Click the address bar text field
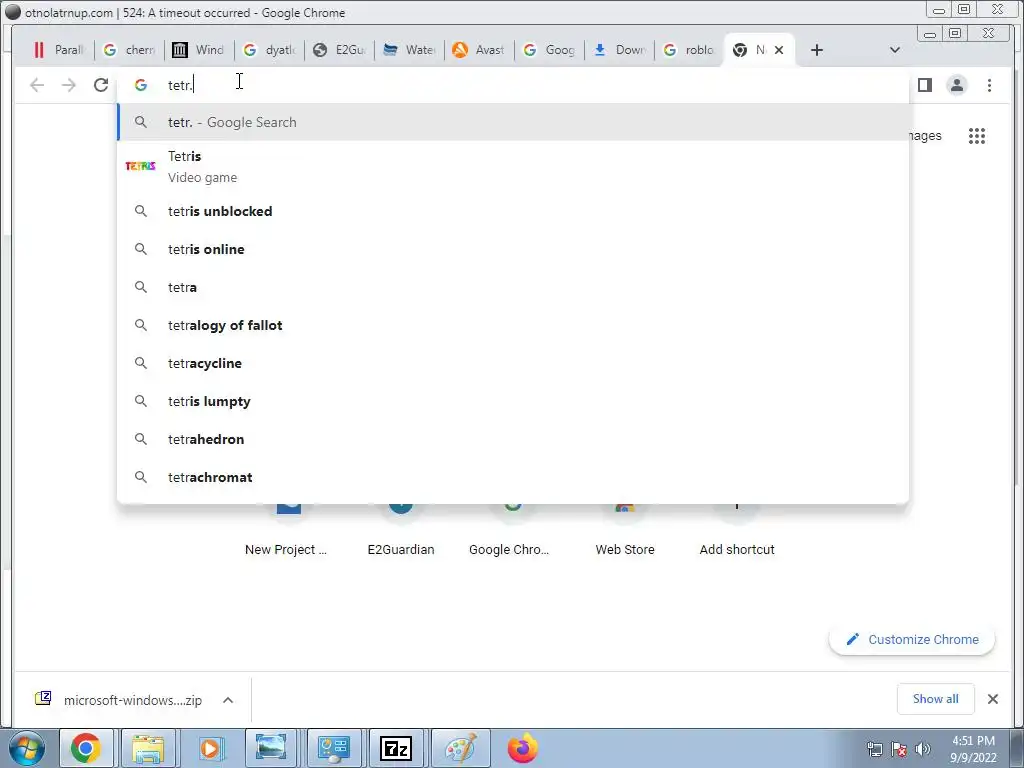This screenshot has height=768, width=1024. [513, 85]
